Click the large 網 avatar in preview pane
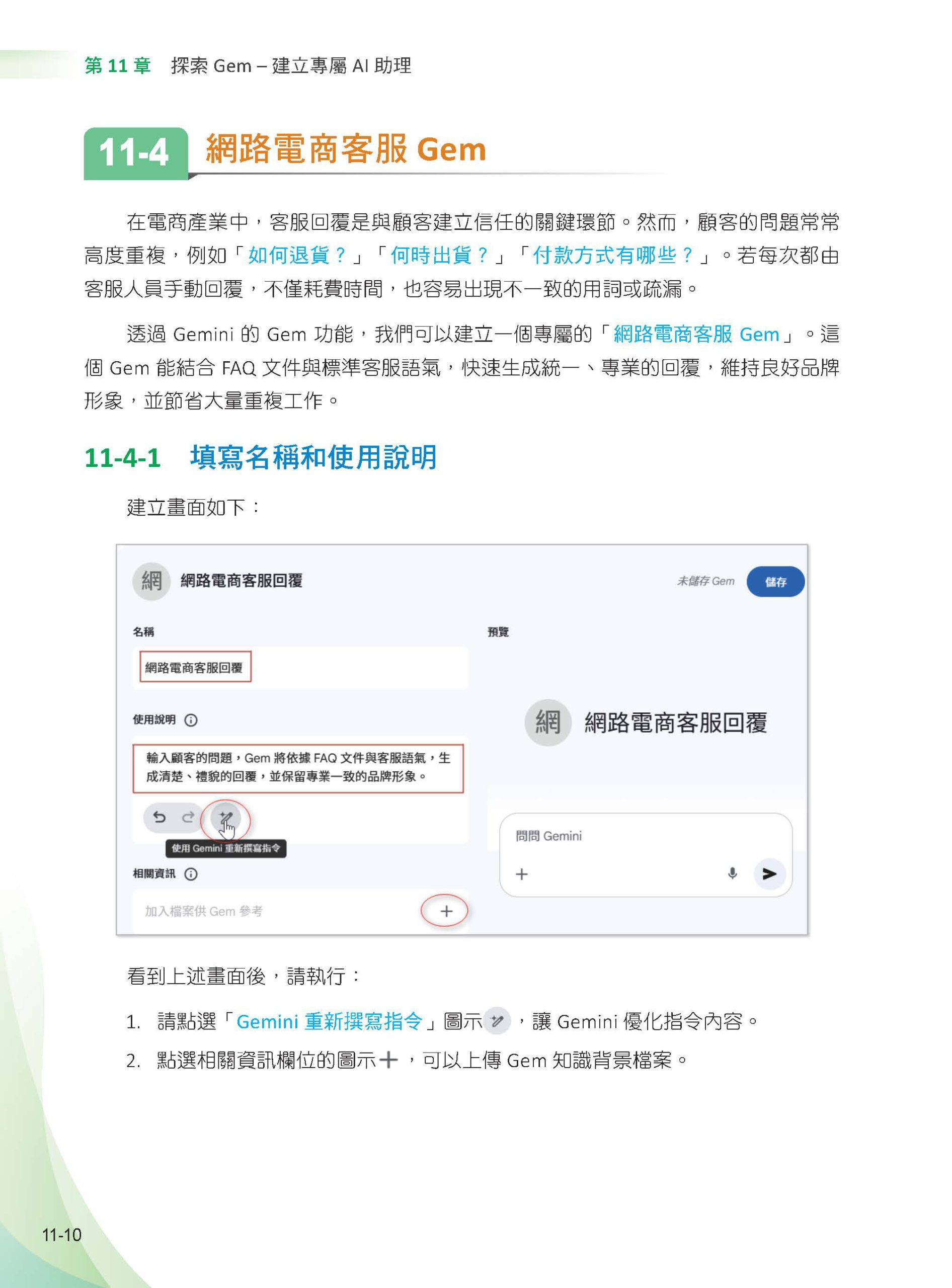Screen dimensions: 952x1288 (547, 722)
